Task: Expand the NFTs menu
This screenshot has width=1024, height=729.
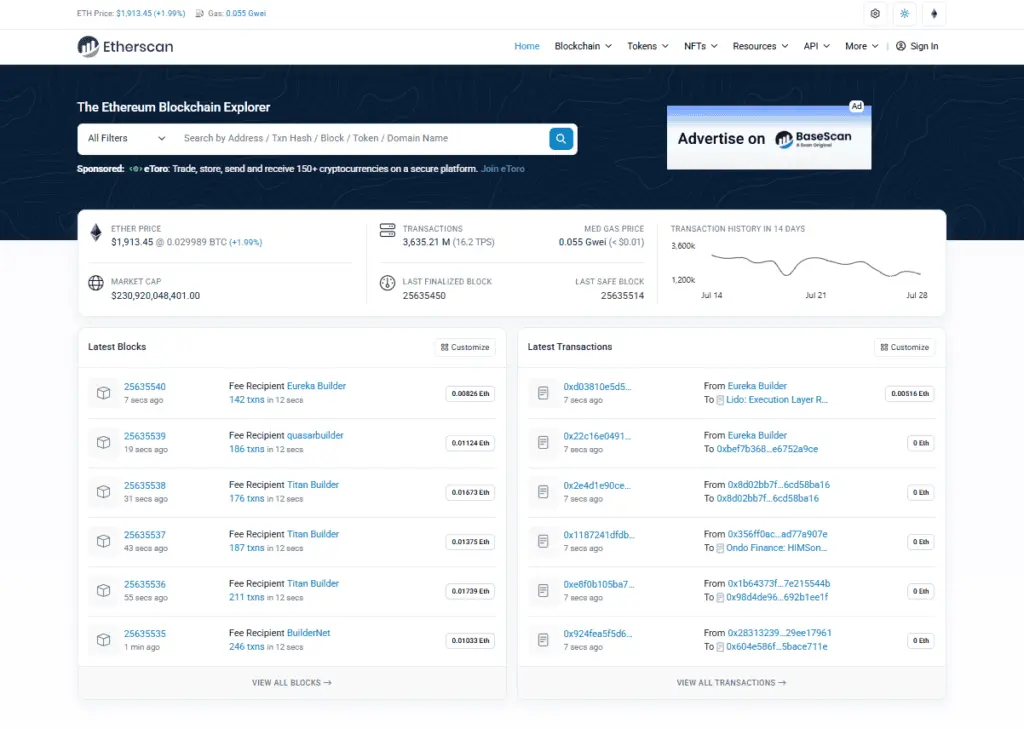Action: tap(701, 46)
